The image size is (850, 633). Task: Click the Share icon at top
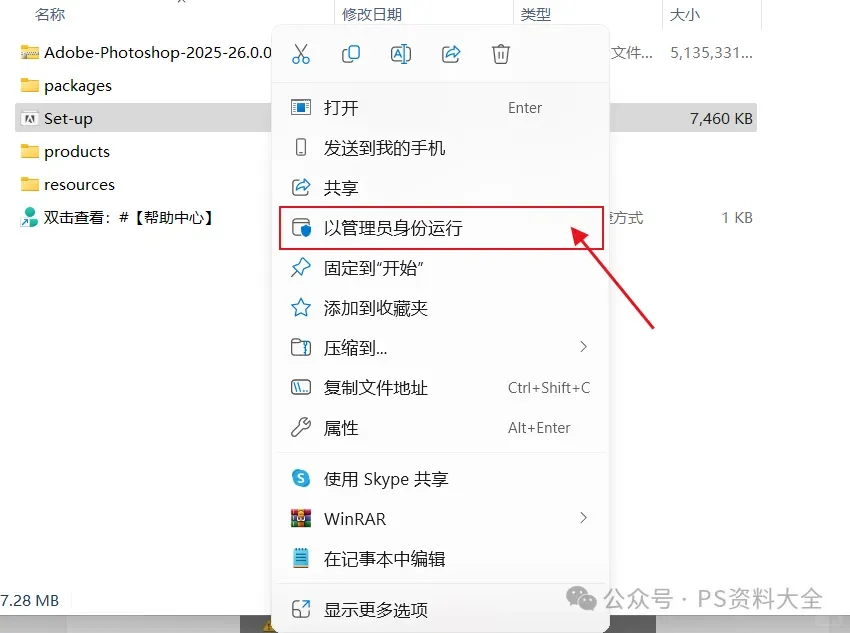[450, 54]
